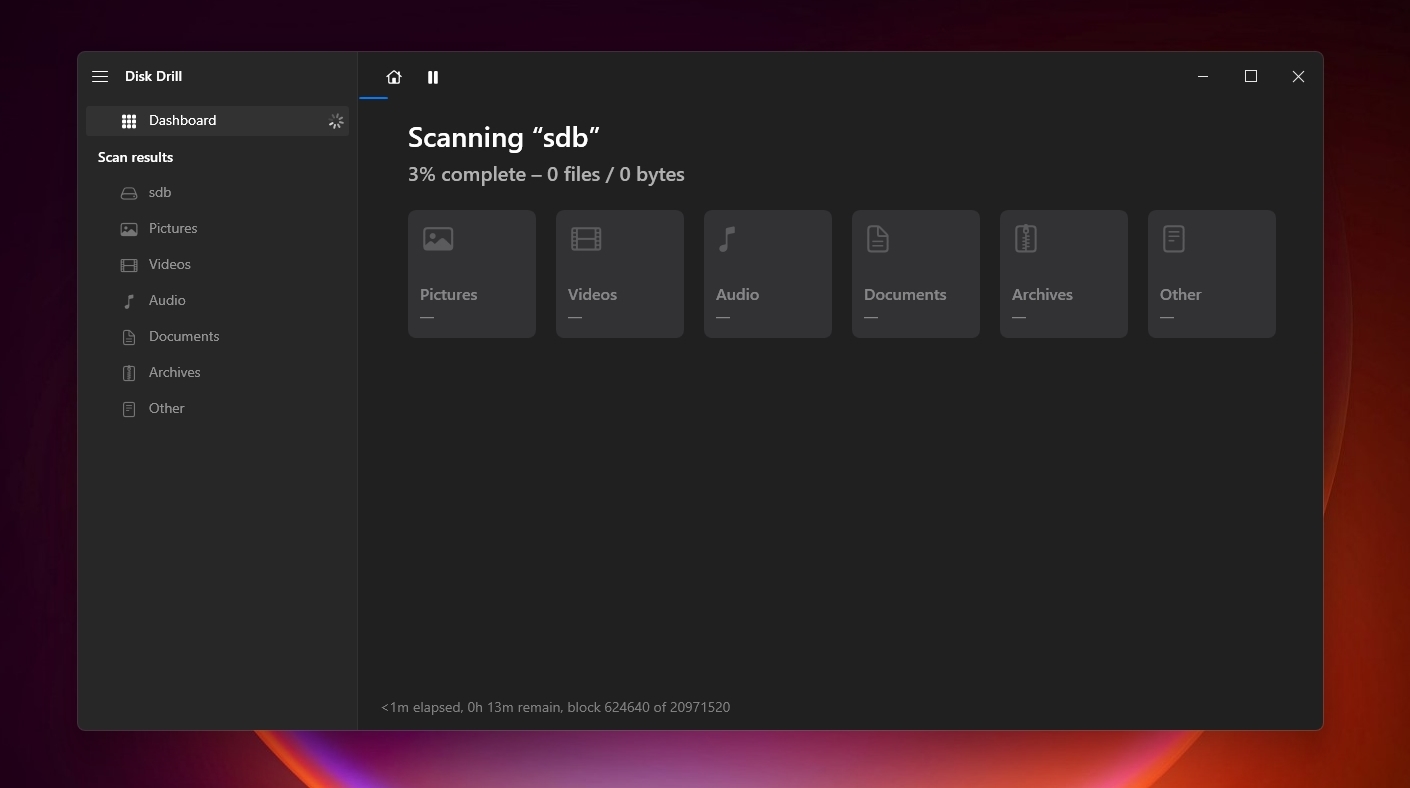Close the Disk Drill window
1410x788 pixels.
pyautogui.click(x=1298, y=76)
